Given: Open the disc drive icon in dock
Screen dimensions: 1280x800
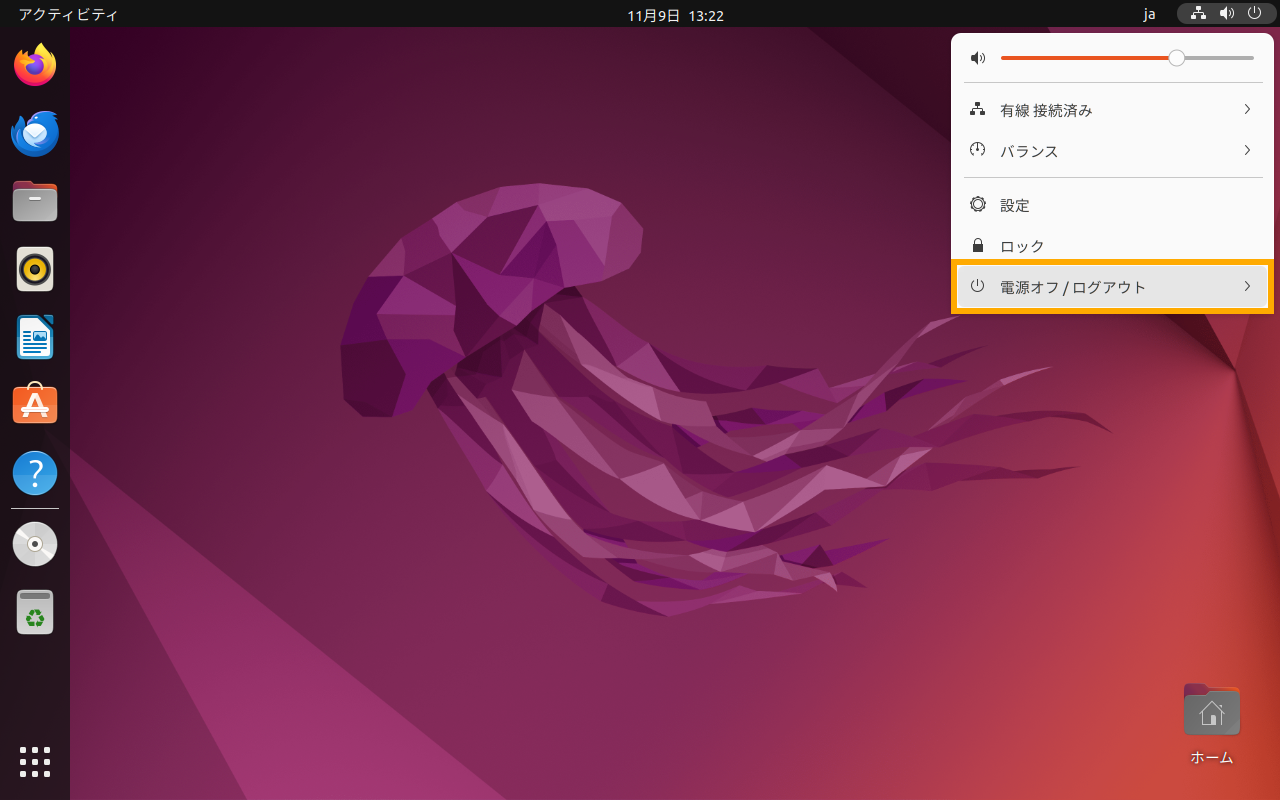Looking at the screenshot, I should tap(35, 544).
